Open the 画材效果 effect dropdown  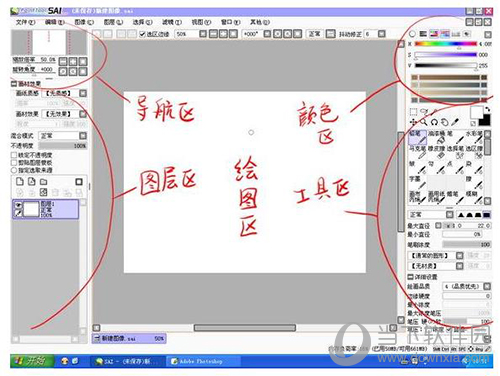83,114
